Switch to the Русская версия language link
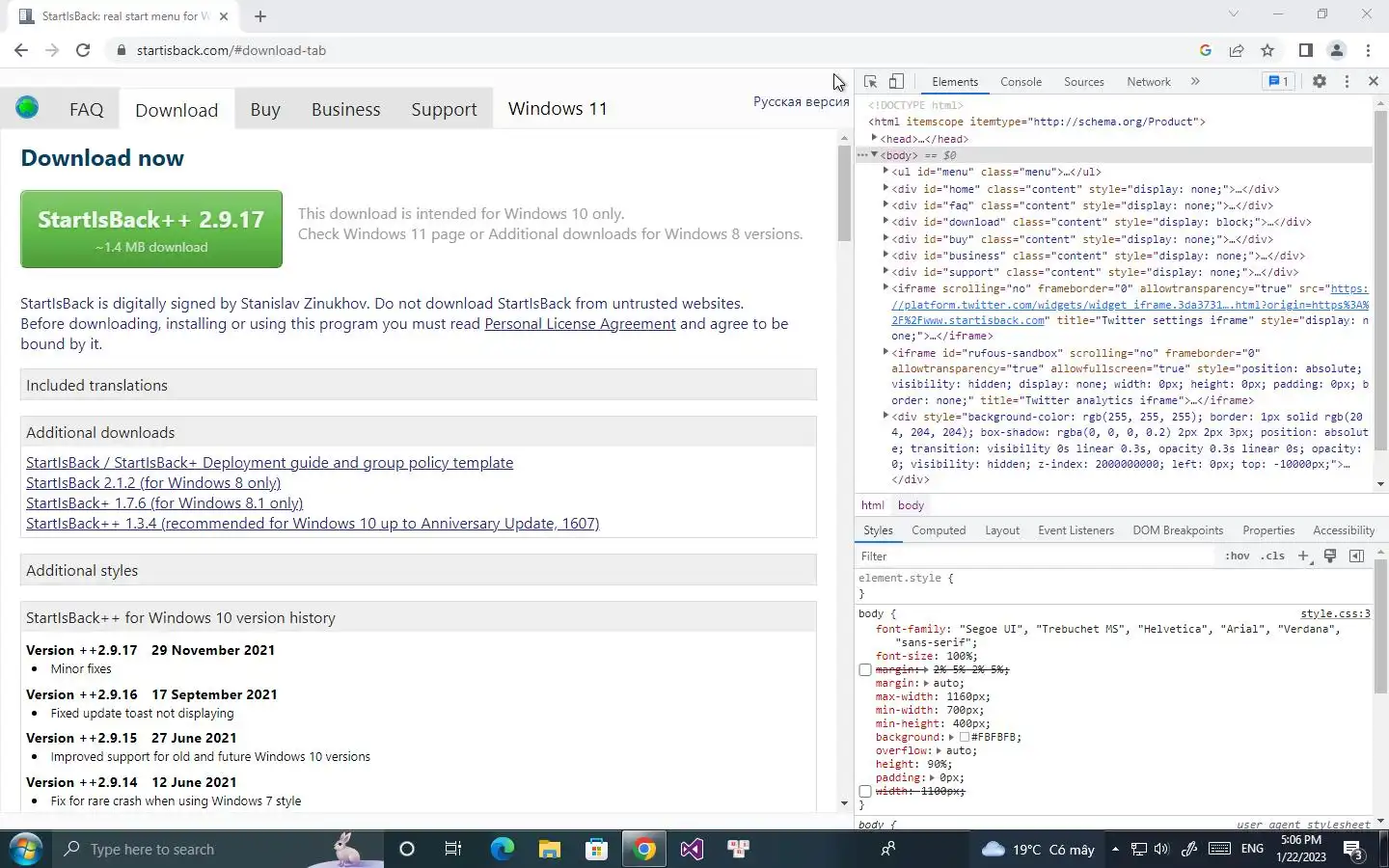The width and height of the screenshot is (1389, 868). [x=801, y=101]
